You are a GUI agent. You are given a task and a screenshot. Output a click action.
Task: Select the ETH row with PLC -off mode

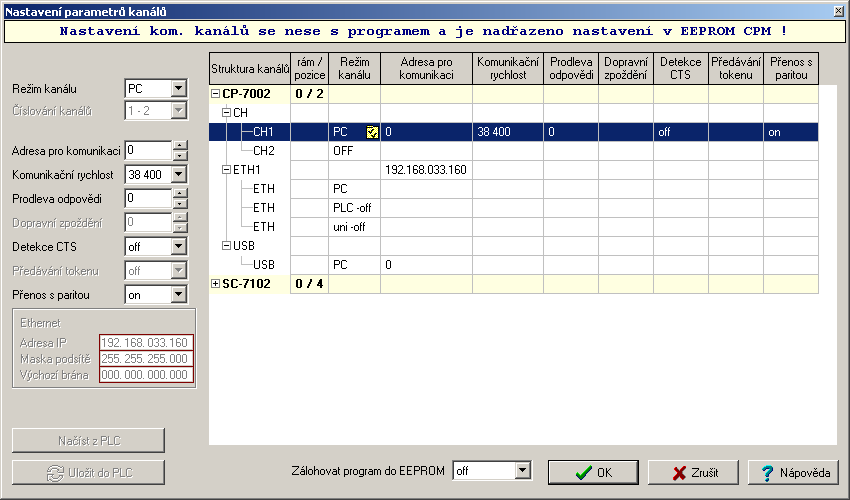pyautogui.click(x=513, y=208)
